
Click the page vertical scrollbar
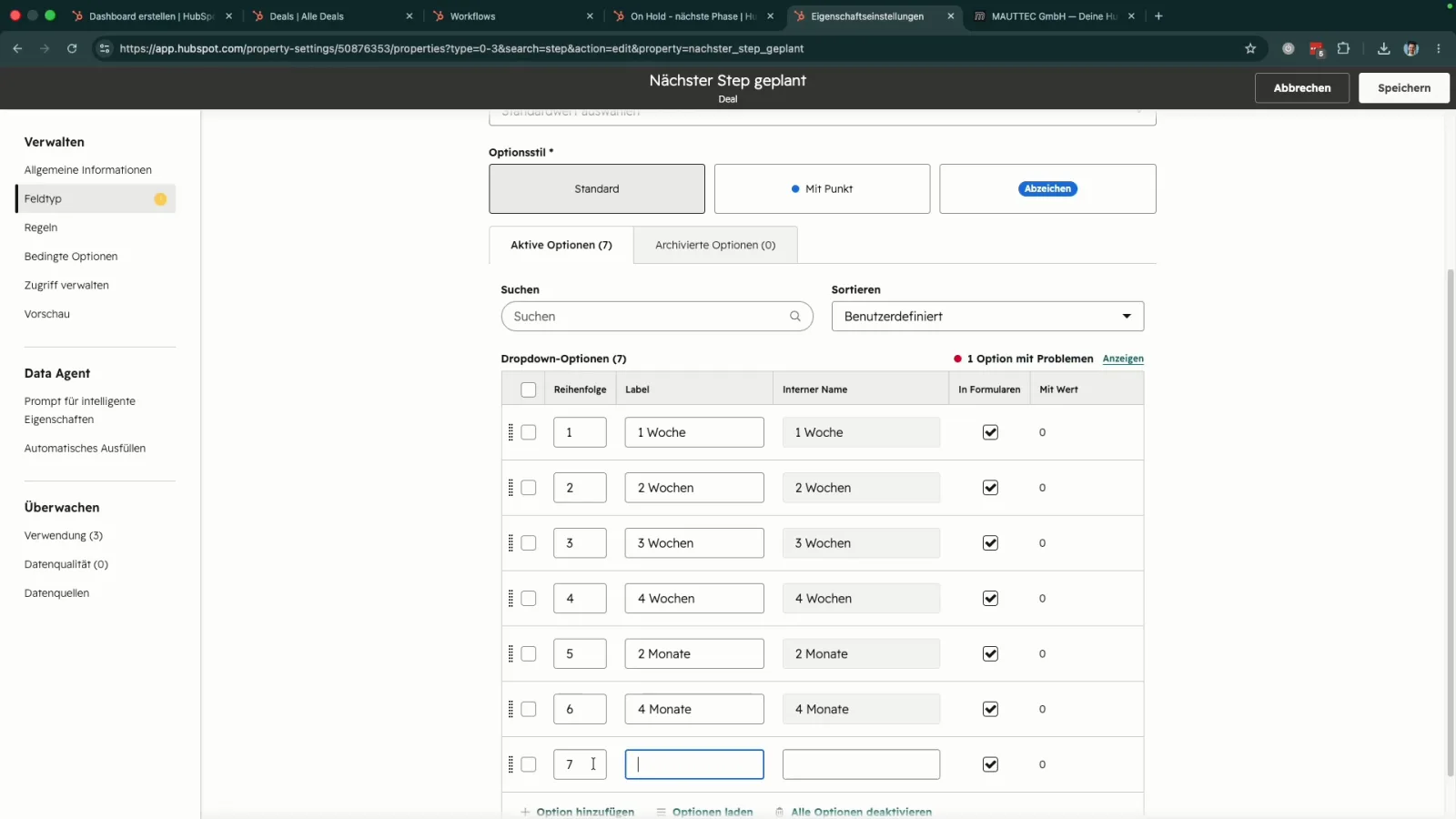click(1451, 522)
